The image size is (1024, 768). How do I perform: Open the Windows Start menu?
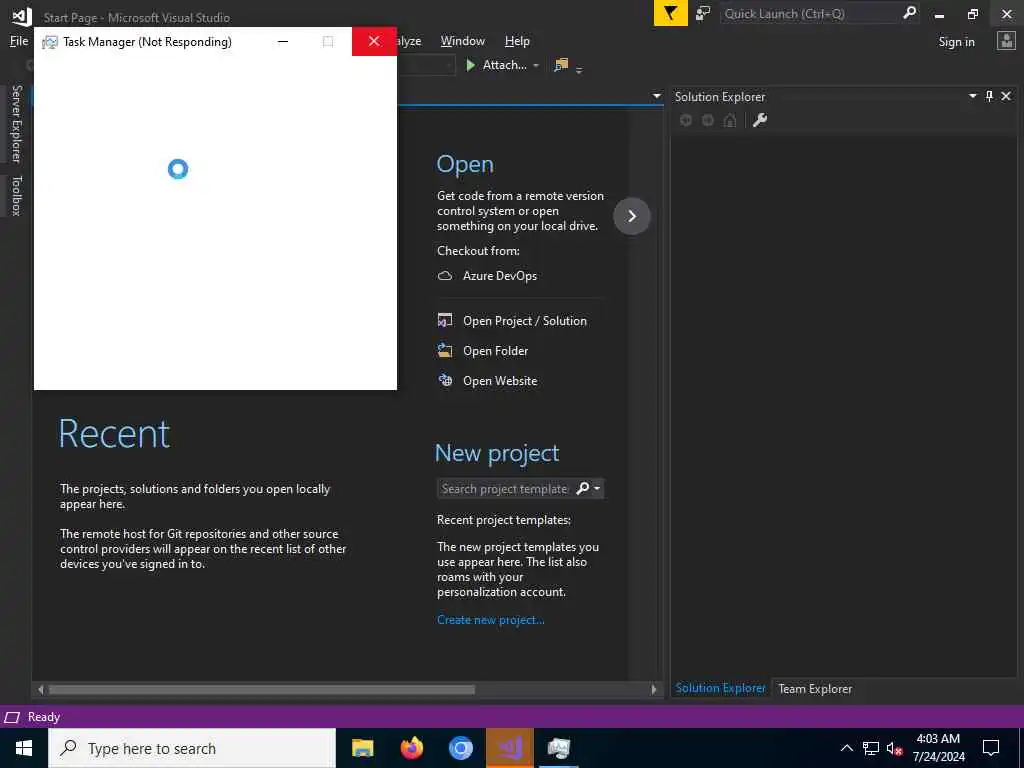tap(24, 748)
